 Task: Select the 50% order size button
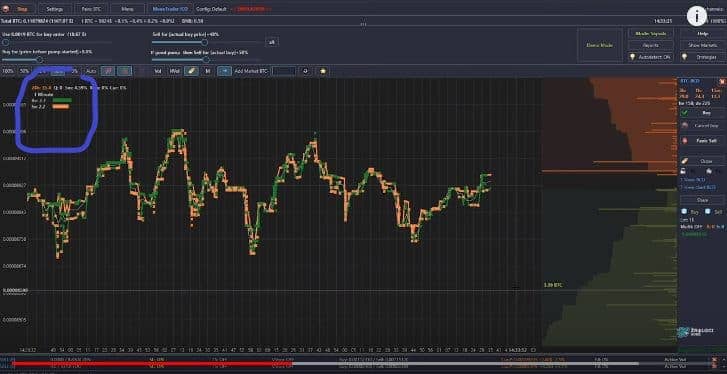[25, 71]
